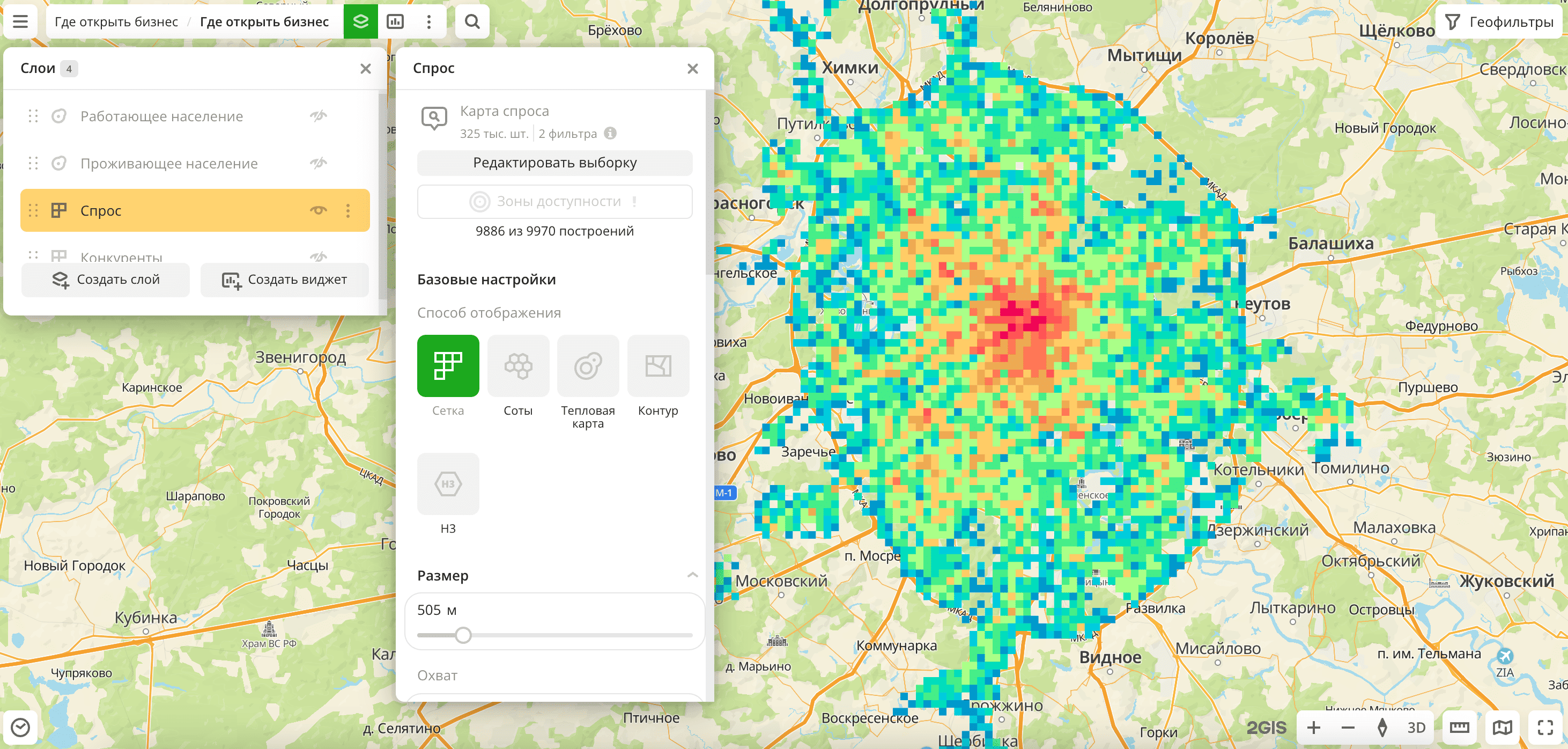Select the H3 grid display option
Screen dimensions: 1568x749
(x=448, y=484)
